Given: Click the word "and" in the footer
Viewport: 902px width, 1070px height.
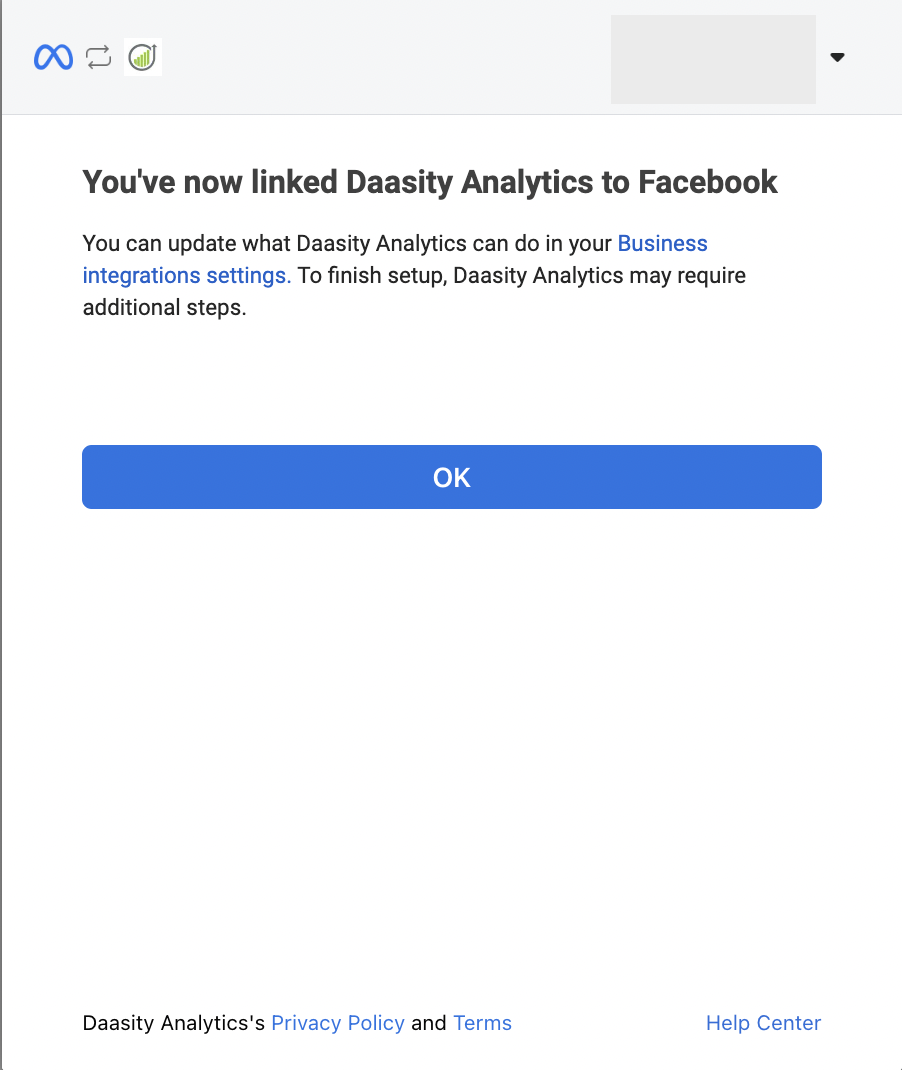Looking at the screenshot, I should [429, 1023].
